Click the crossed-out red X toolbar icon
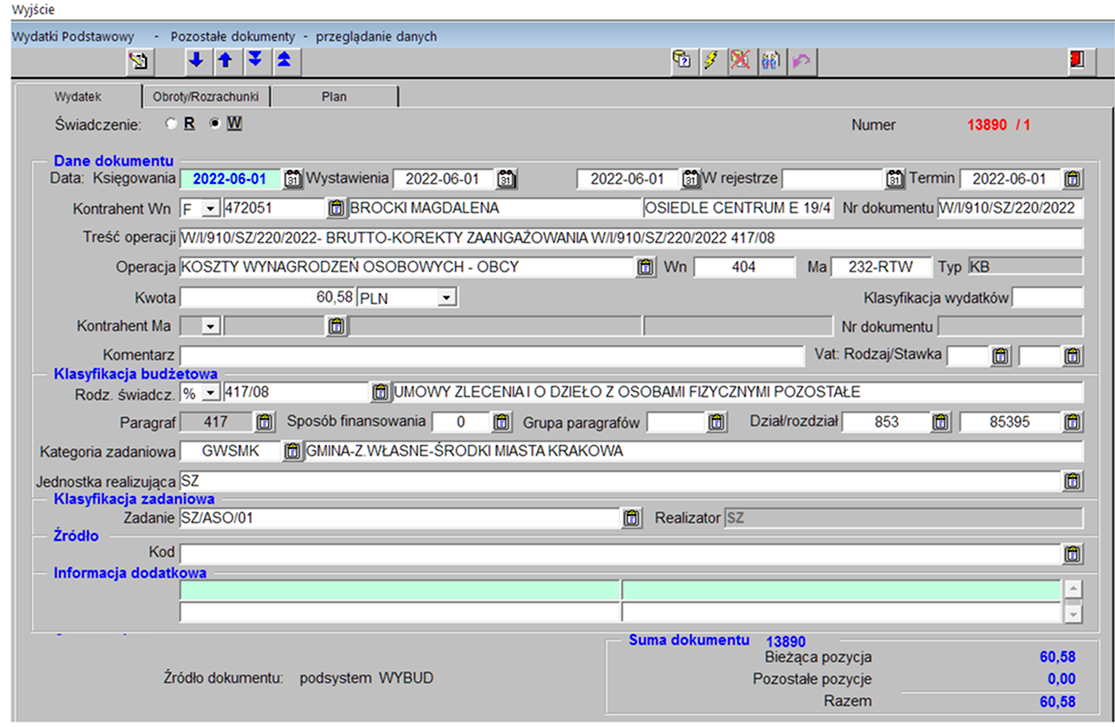Screen dimensions: 1115x727 (x=740, y=60)
